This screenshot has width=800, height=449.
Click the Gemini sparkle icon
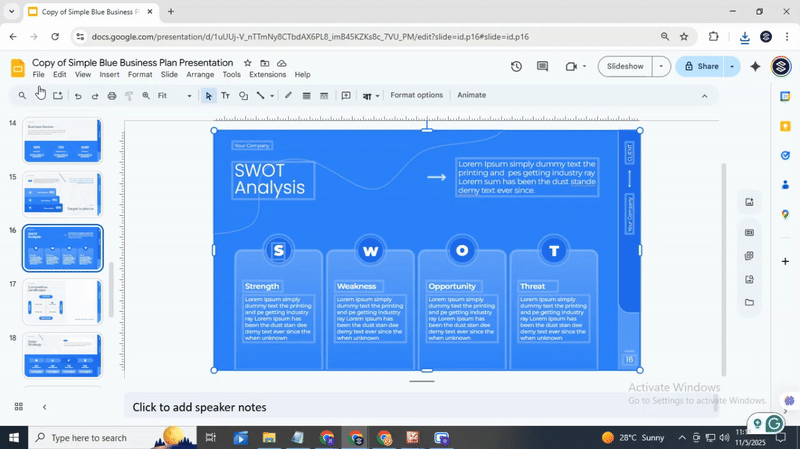point(755,67)
